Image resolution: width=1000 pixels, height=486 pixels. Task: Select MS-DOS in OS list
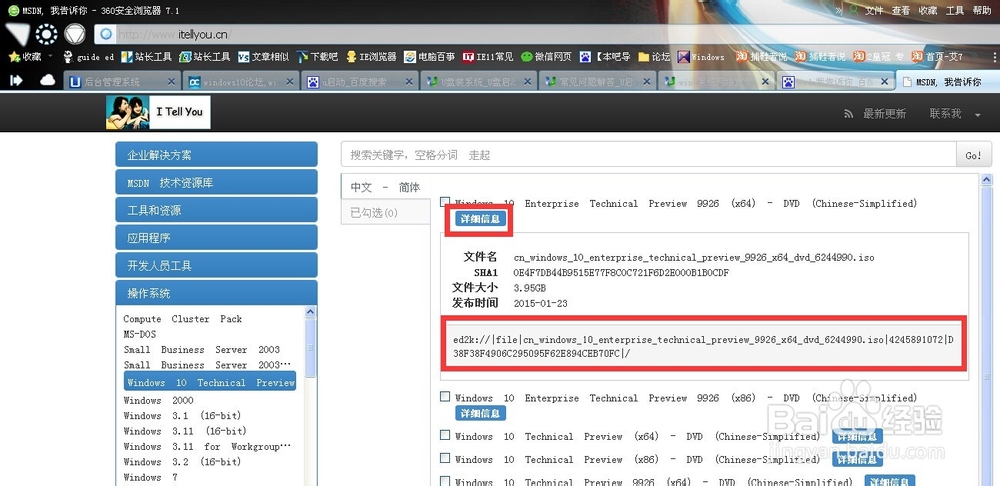[140, 334]
